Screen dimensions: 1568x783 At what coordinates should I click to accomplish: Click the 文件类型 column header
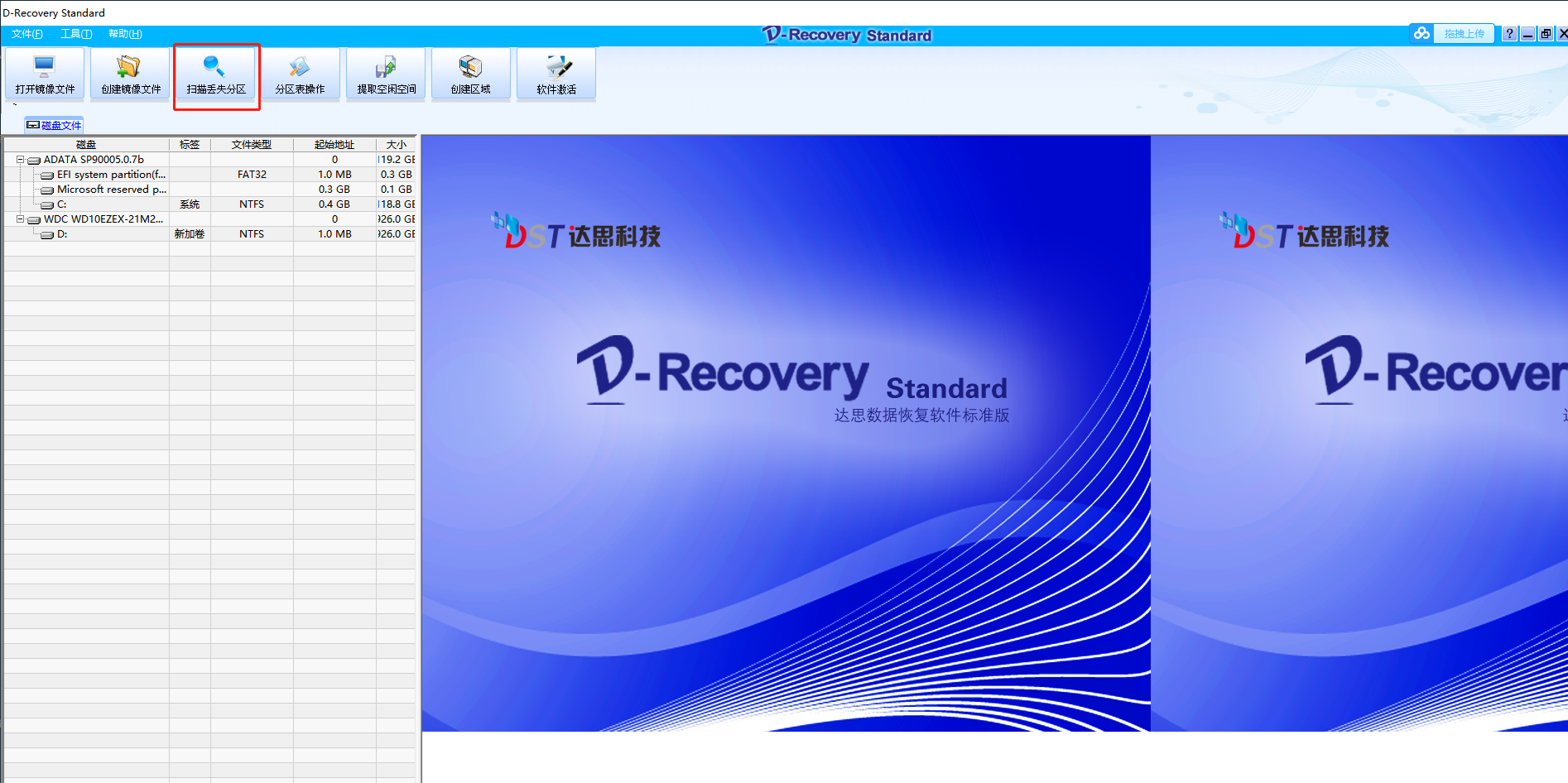point(252,145)
